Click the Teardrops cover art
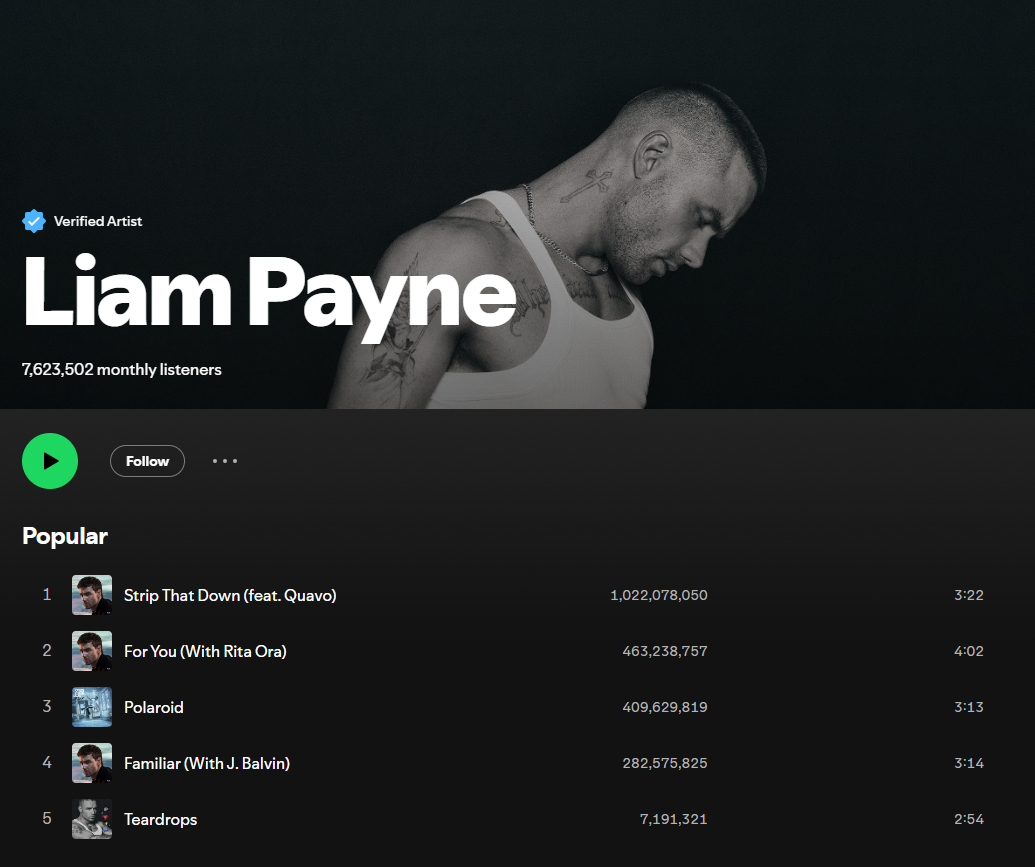The image size is (1035, 867). click(x=92, y=819)
